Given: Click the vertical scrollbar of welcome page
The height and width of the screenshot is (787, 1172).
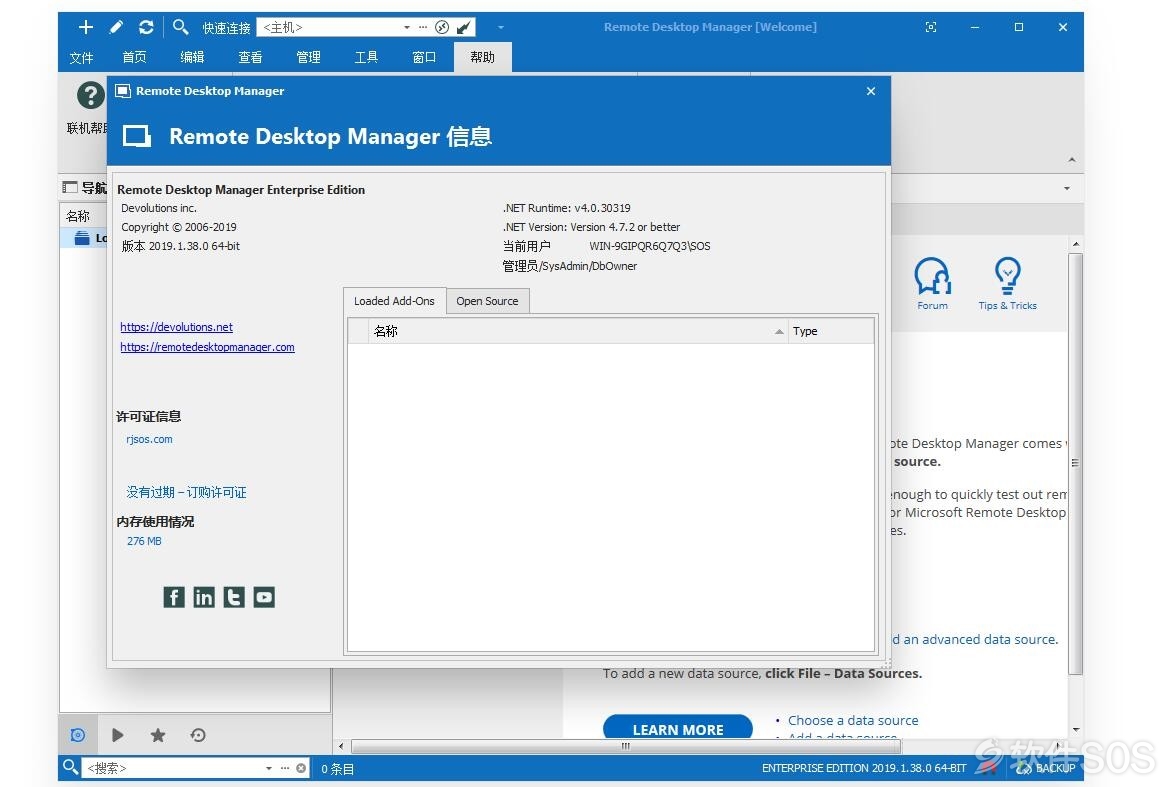Looking at the screenshot, I should click(x=1076, y=463).
